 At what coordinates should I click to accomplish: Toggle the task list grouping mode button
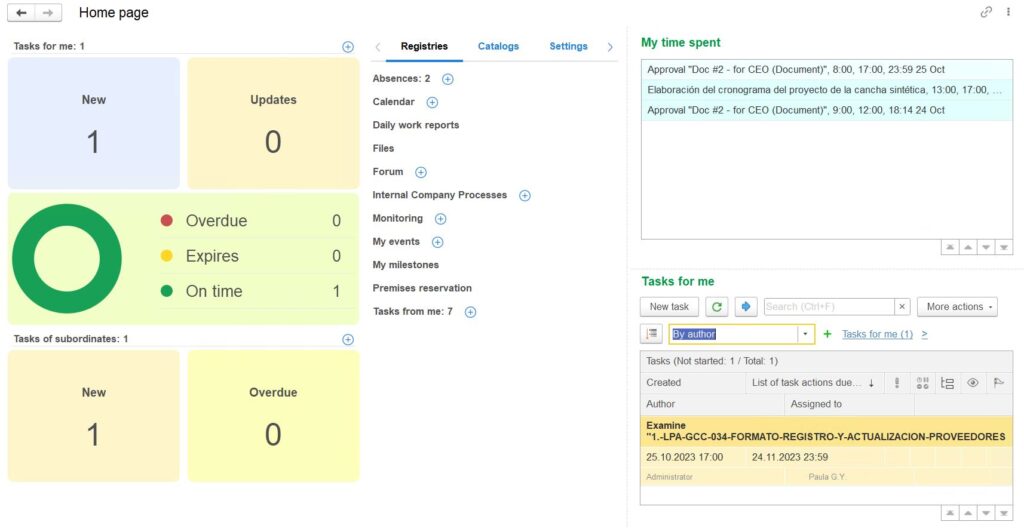pos(652,334)
